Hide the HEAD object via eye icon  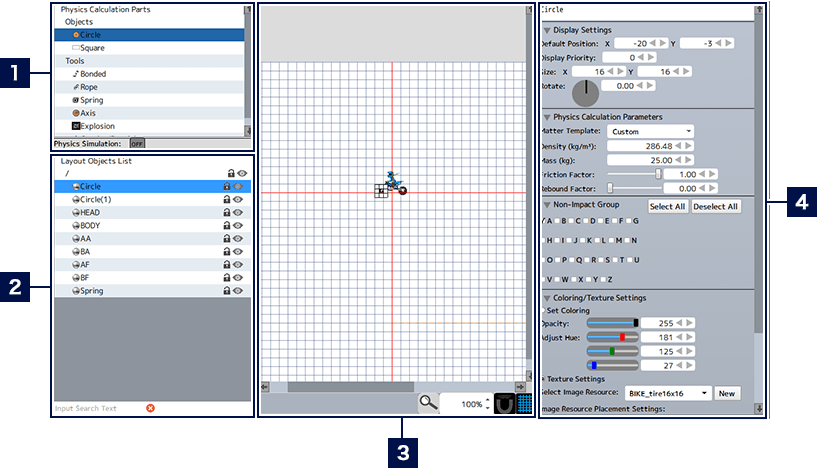[238, 213]
